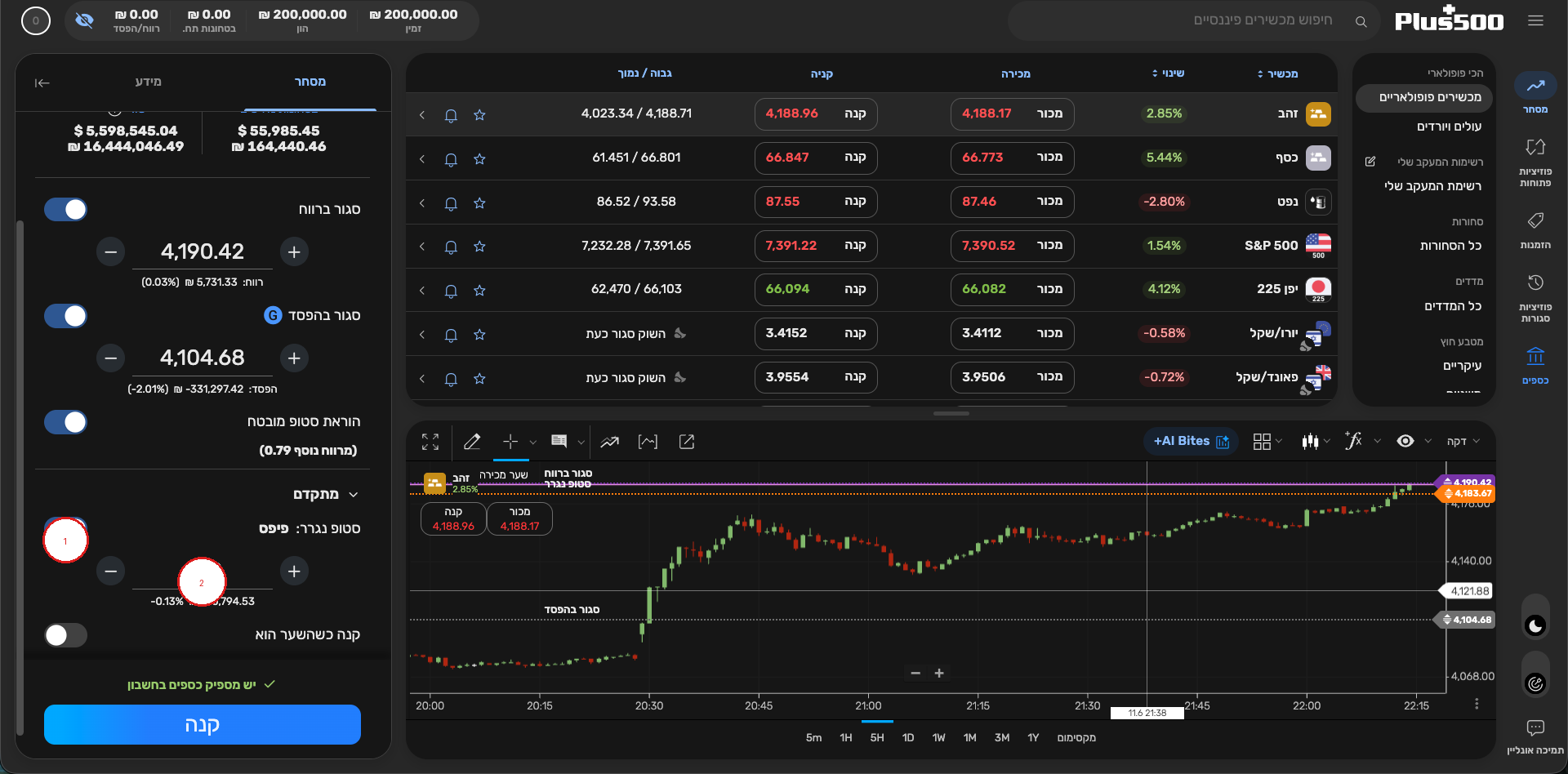
Task: Enable the קנה כשהשער הוא switch
Action: click(65, 635)
